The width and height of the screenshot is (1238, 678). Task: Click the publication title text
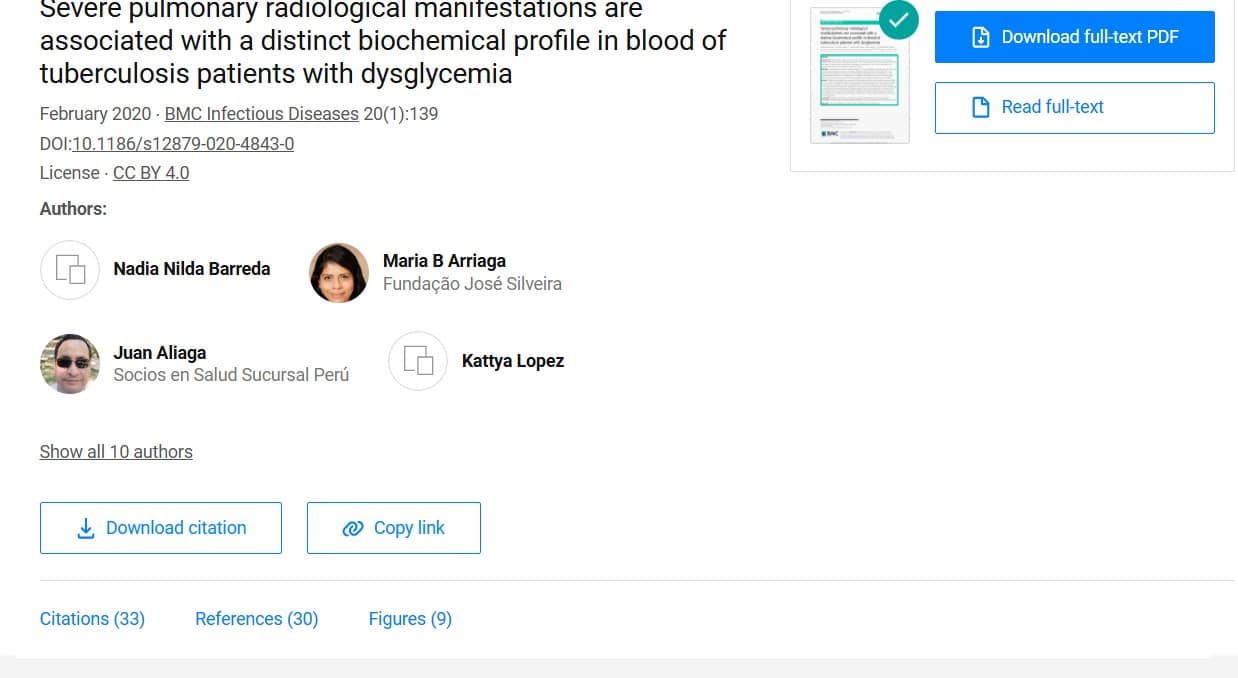coord(383,42)
